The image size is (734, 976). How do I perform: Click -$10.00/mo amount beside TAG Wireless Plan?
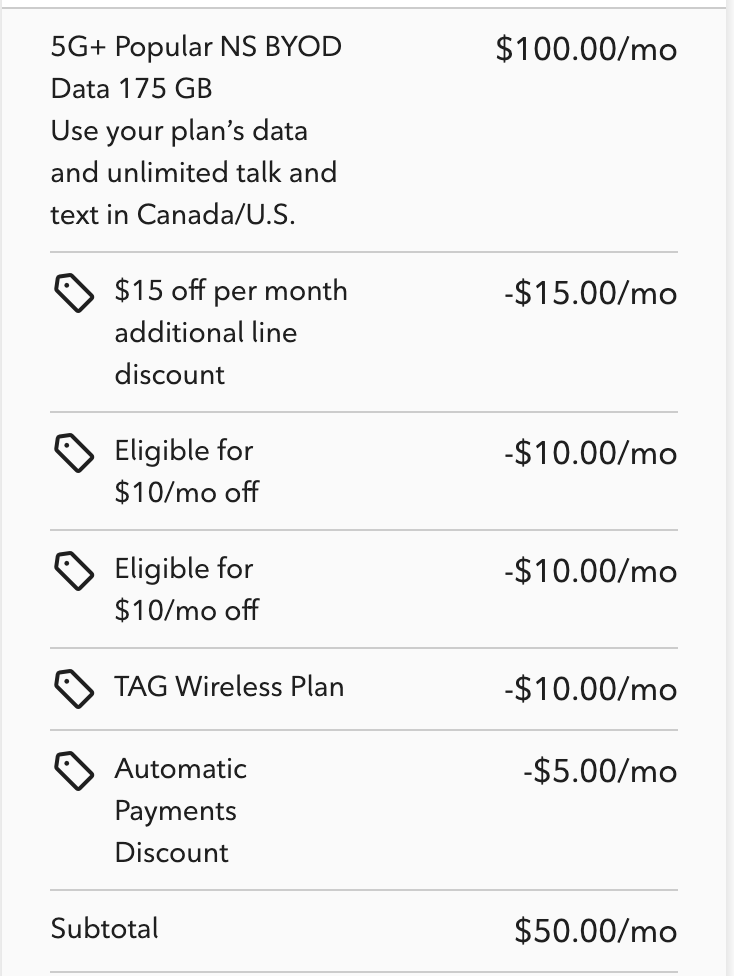(590, 690)
